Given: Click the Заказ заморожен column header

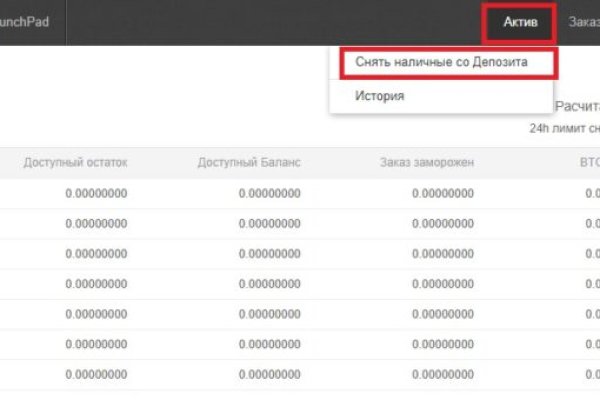Looking at the screenshot, I should (x=427, y=162).
